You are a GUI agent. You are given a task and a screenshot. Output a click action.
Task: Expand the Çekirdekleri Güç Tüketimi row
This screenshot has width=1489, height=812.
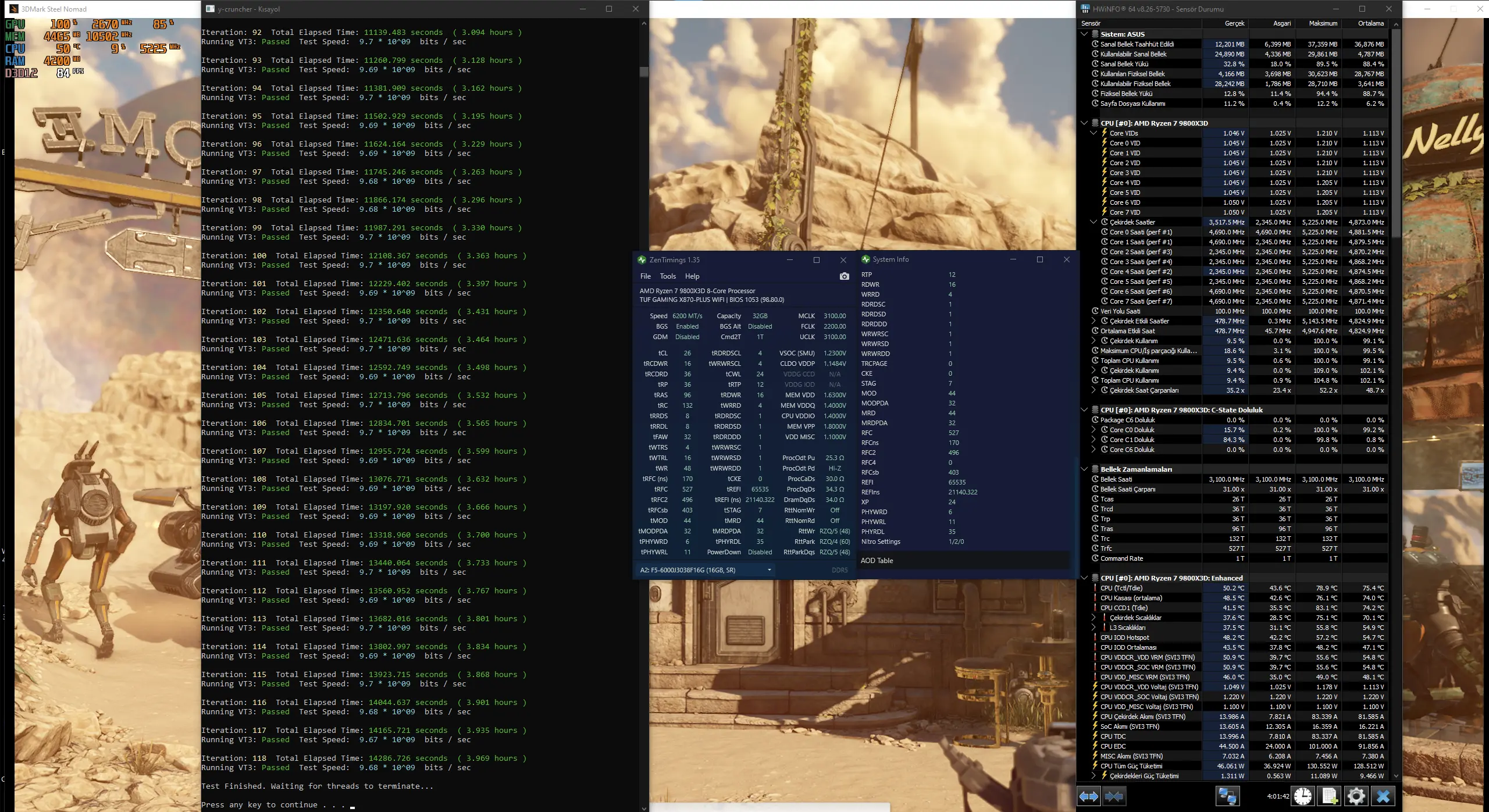pos(1093,776)
